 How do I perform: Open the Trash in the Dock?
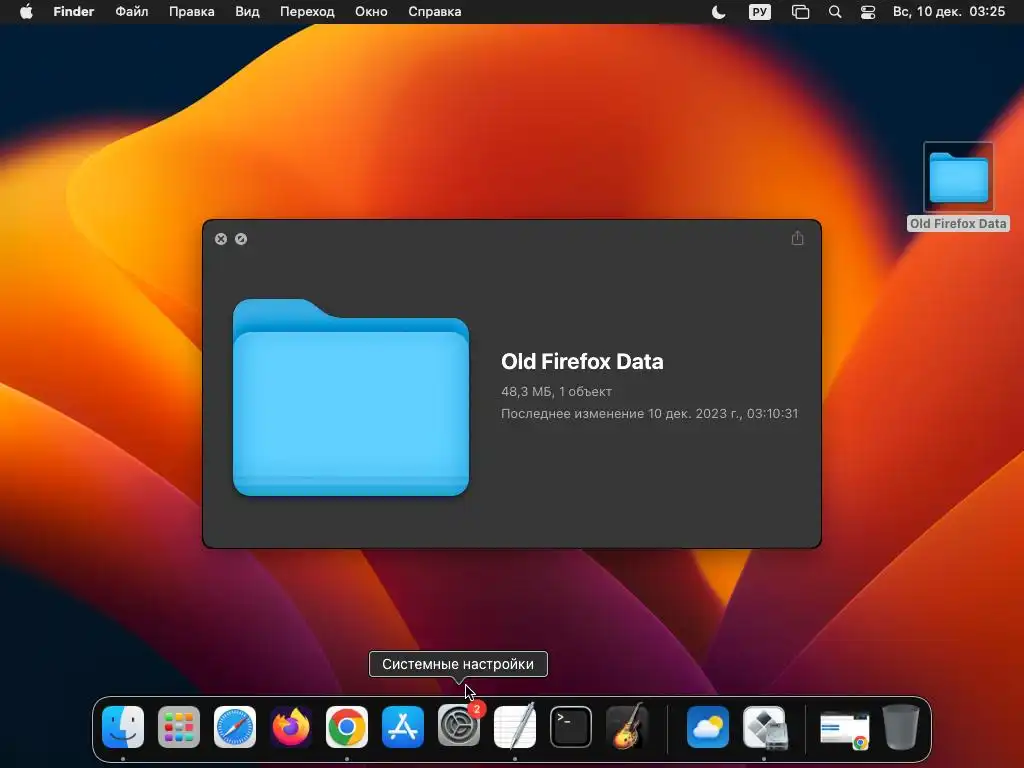(901, 727)
